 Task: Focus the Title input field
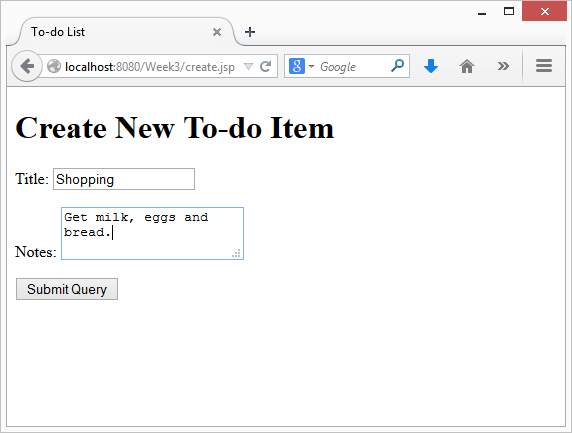[x=124, y=179]
